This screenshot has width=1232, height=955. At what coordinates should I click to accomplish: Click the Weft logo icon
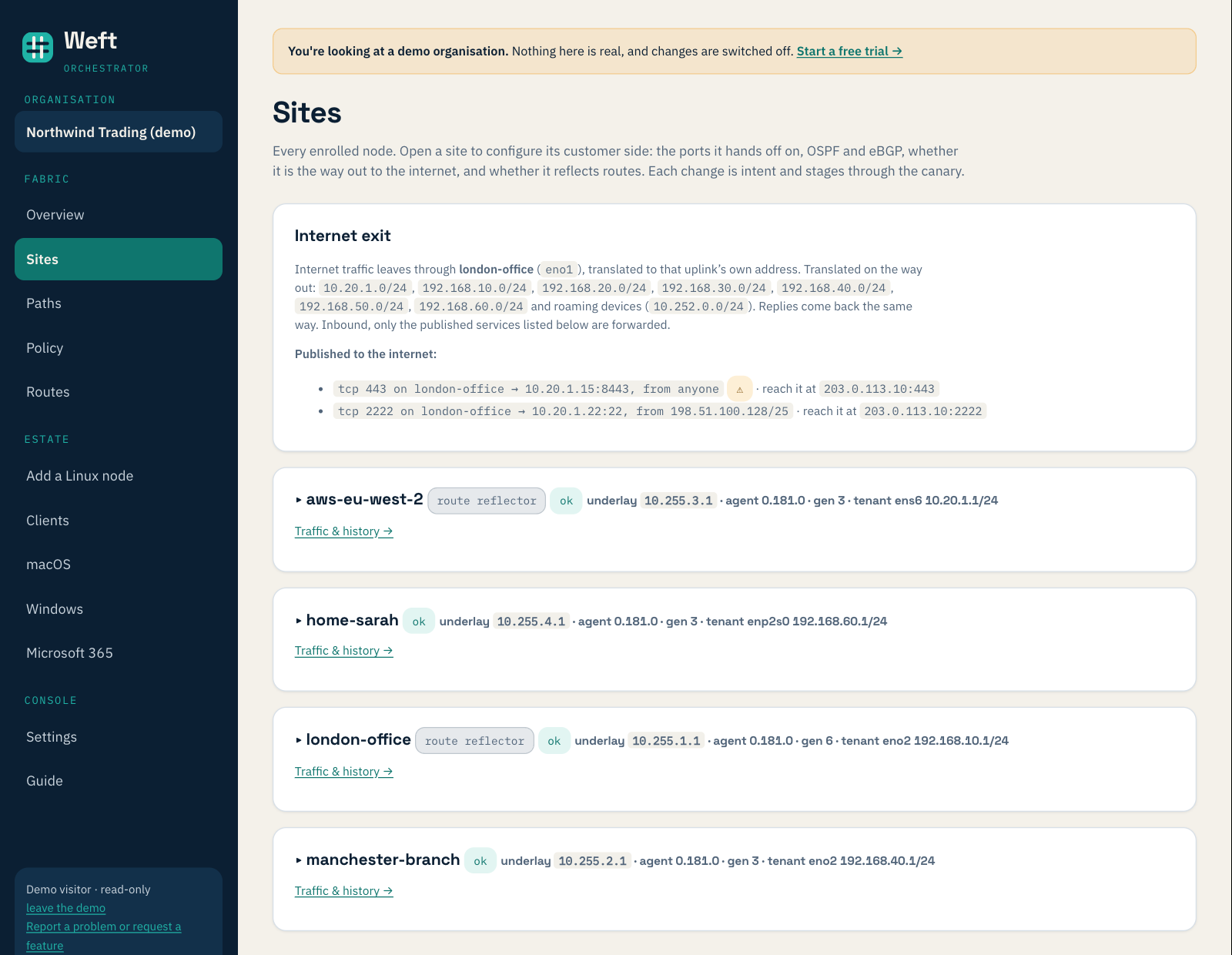coord(38,47)
